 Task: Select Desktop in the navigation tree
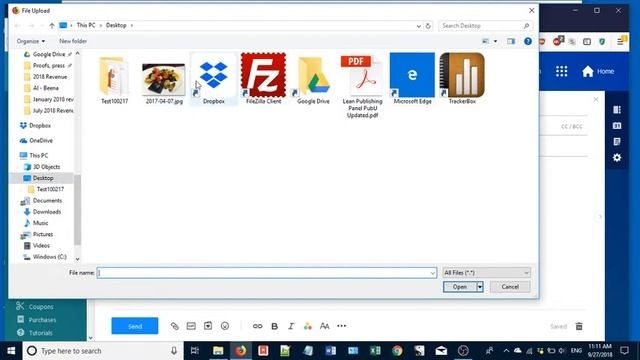[x=42, y=178]
